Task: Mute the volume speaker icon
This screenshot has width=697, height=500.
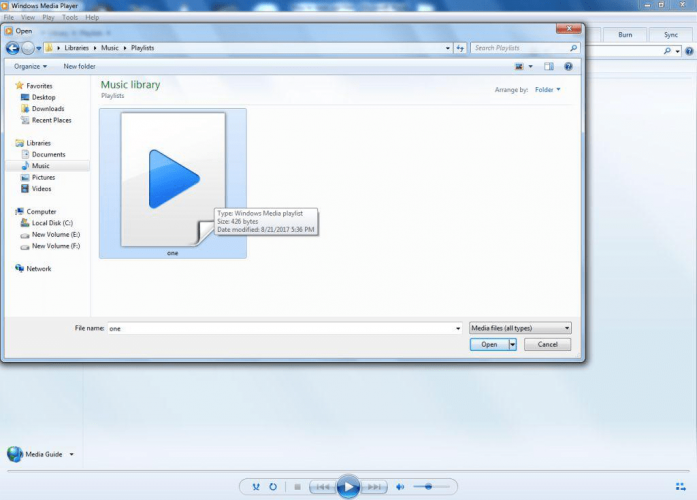Action: tap(400, 487)
